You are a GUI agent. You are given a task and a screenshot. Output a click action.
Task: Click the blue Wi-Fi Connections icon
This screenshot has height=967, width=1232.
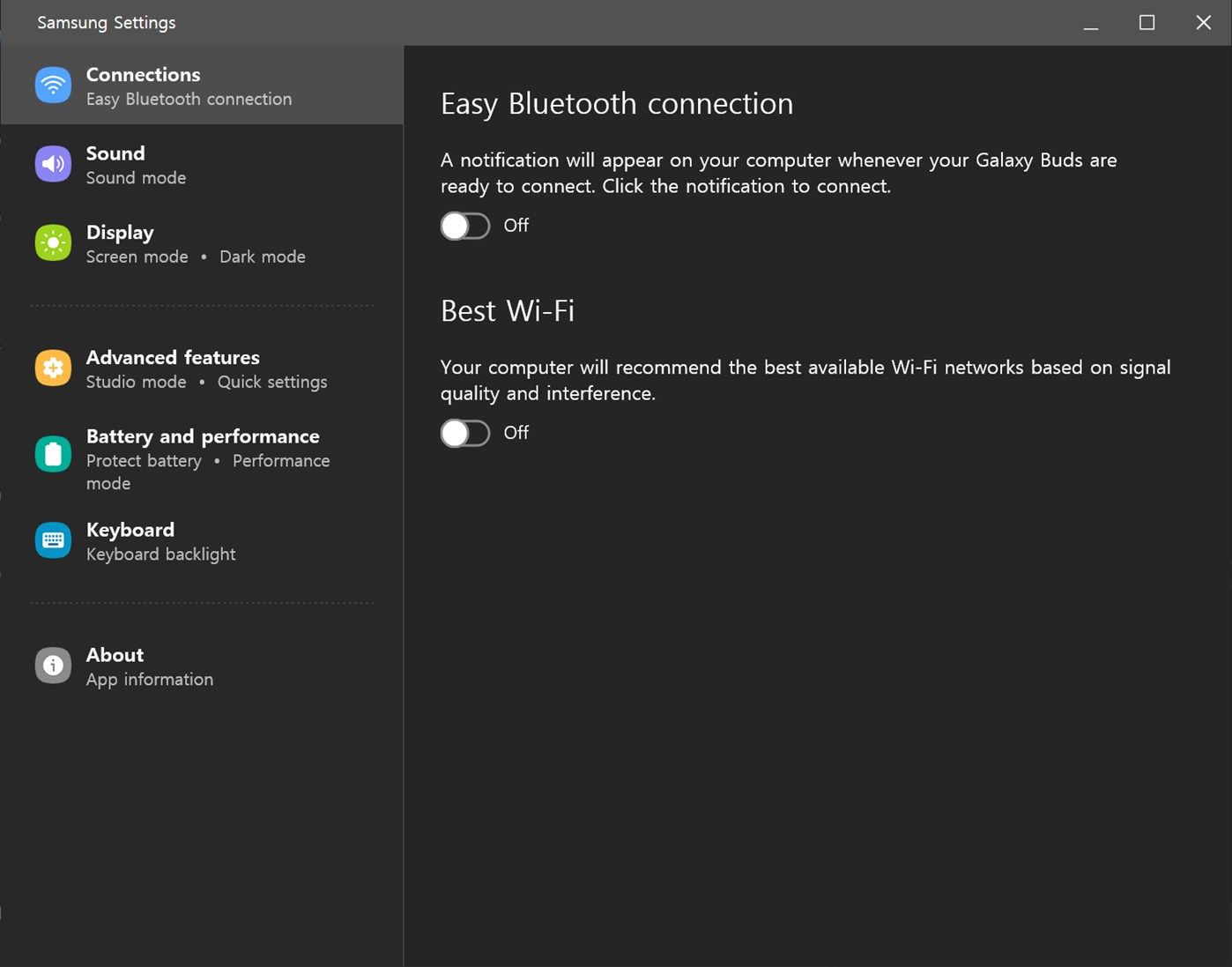(x=53, y=86)
